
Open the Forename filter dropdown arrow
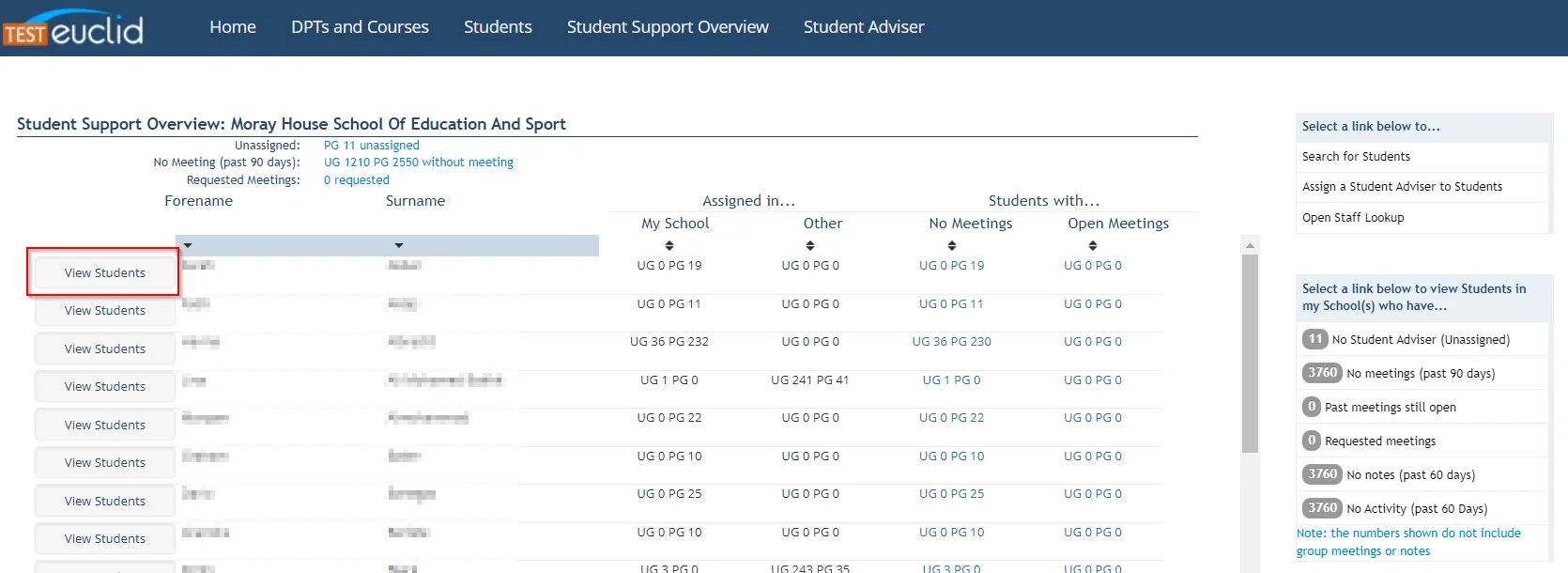(188, 245)
